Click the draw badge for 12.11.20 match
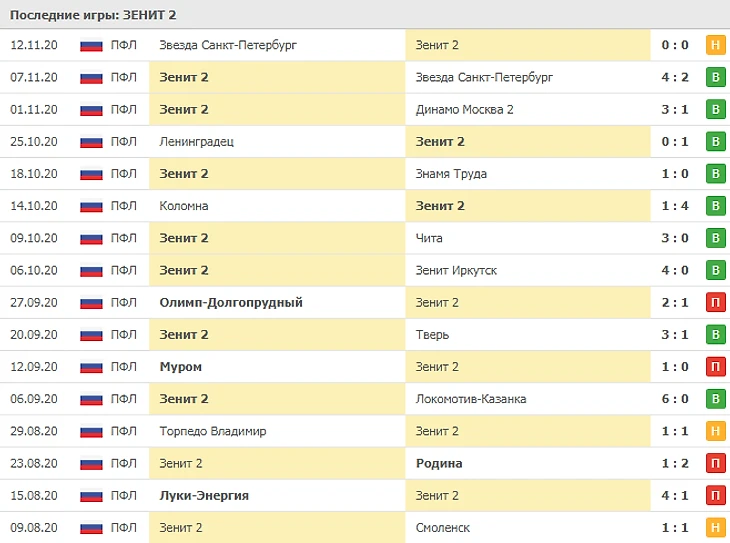Screen dimensions: 730x543 click(x=715, y=45)
